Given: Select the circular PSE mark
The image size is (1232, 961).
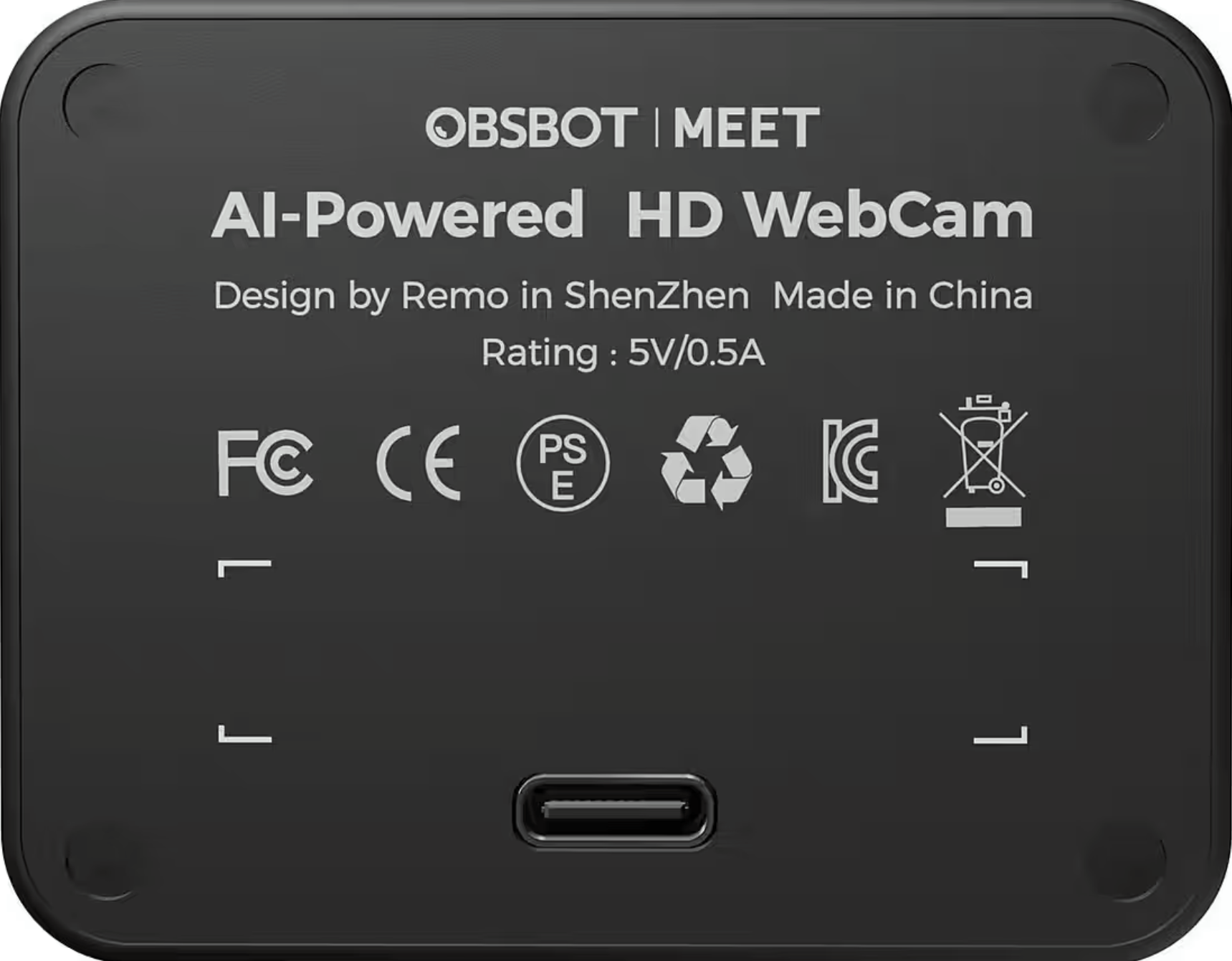Looking at the screenshot, I should click(563, 463).
